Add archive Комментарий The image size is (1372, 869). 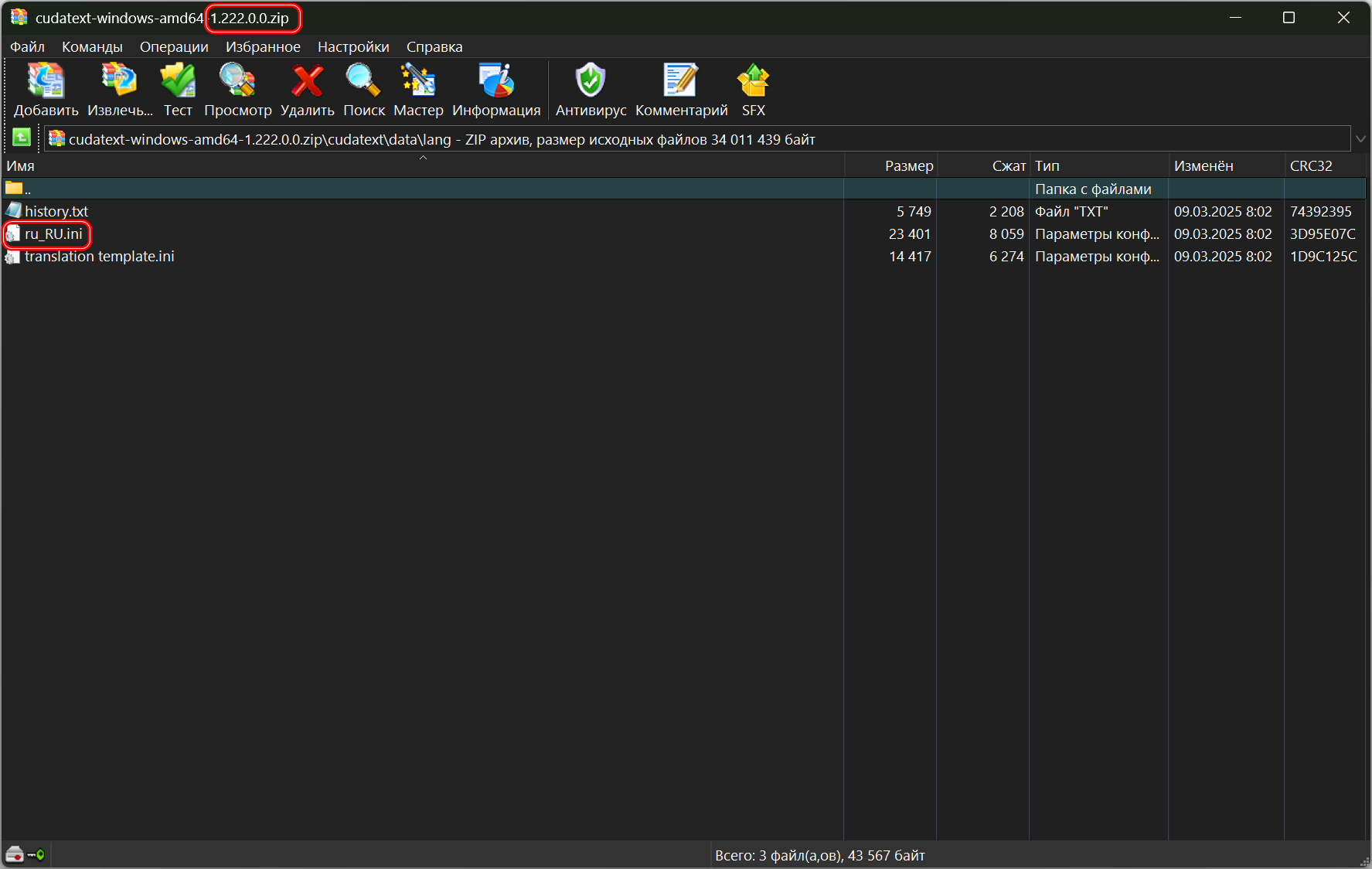[x=681, y=90]
